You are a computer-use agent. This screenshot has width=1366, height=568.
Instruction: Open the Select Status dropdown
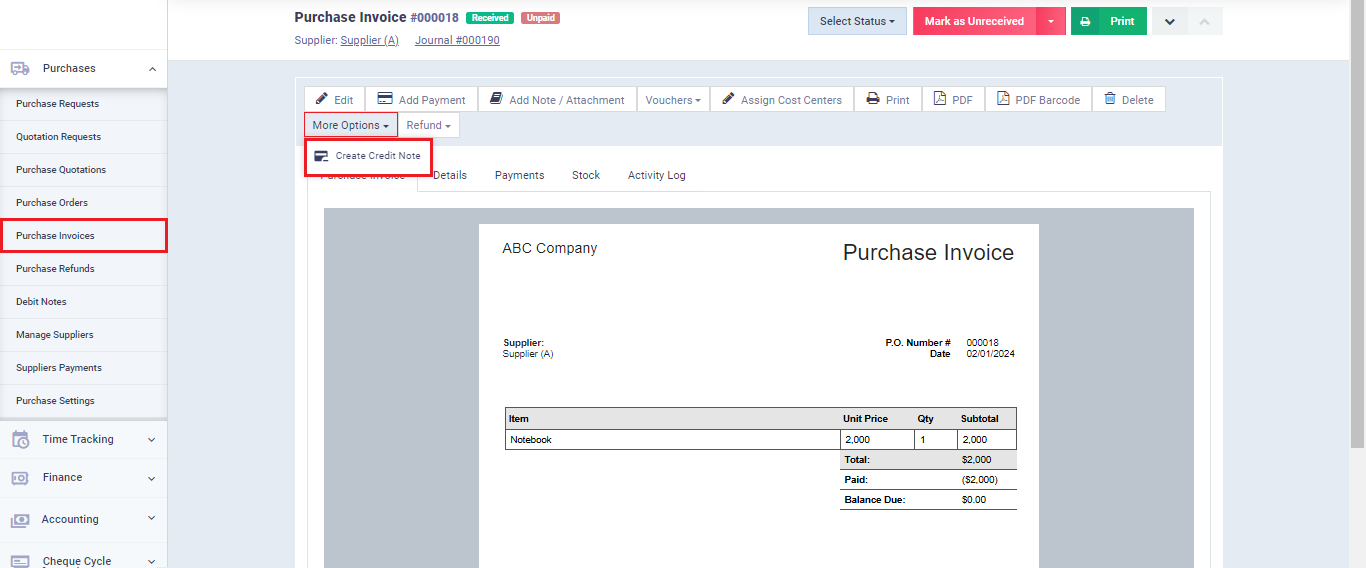[857, 21]
